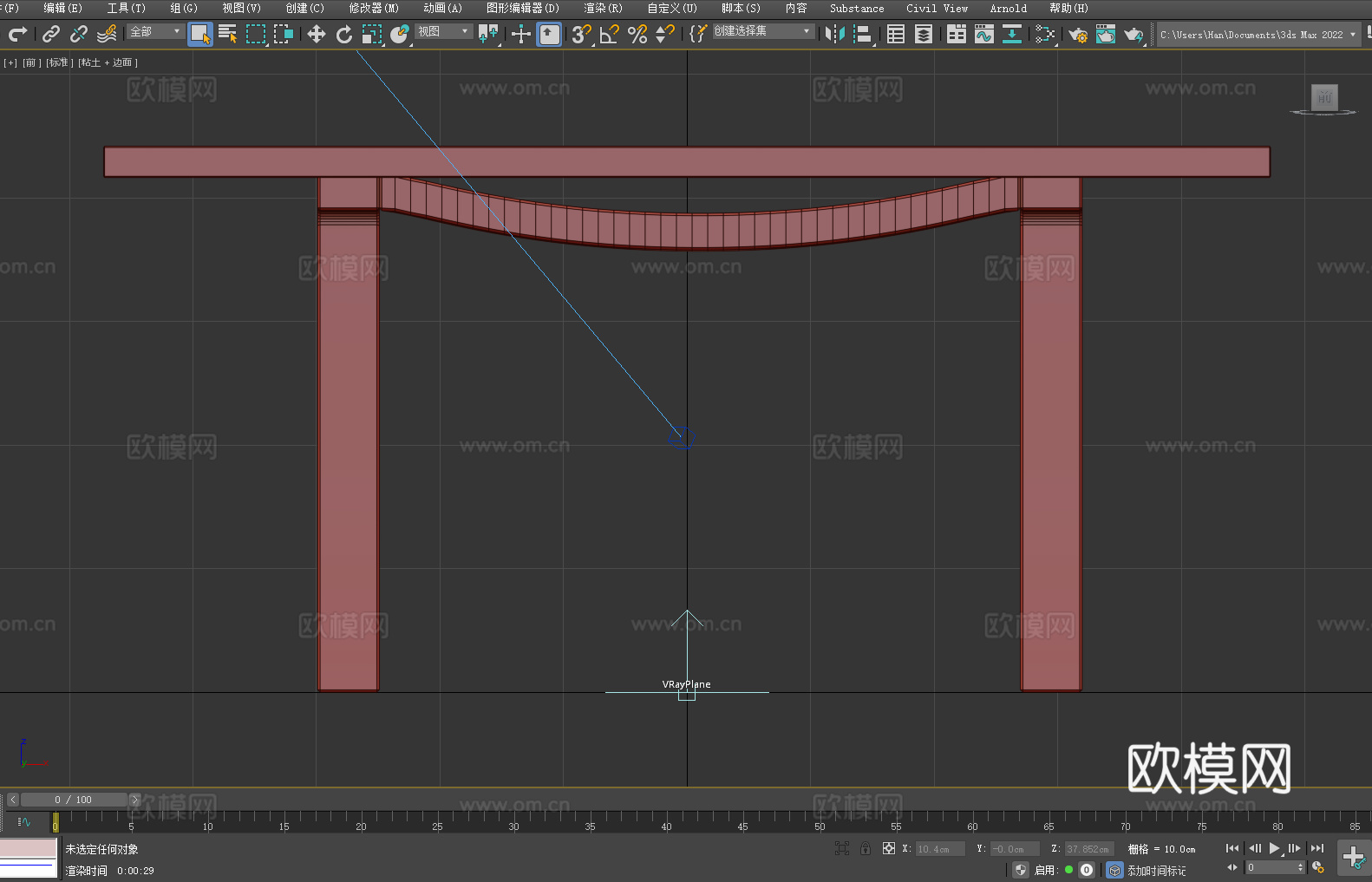Viewport: 1372px width, 882px height.
Task: Click the Redo arrow icon
Action: (x=17, y=34)
